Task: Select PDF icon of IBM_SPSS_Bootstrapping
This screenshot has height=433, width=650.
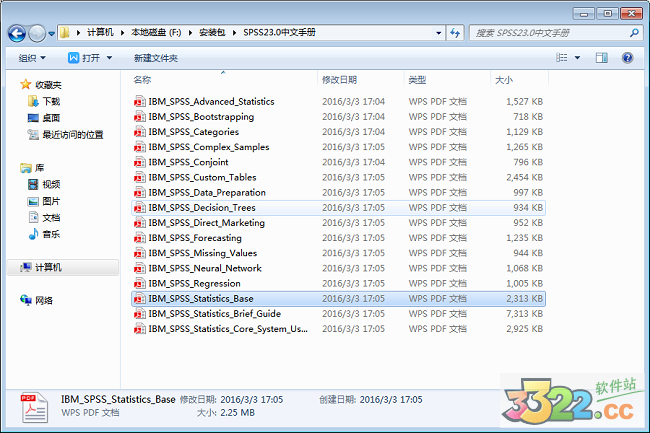Action: tap(140, 116)
